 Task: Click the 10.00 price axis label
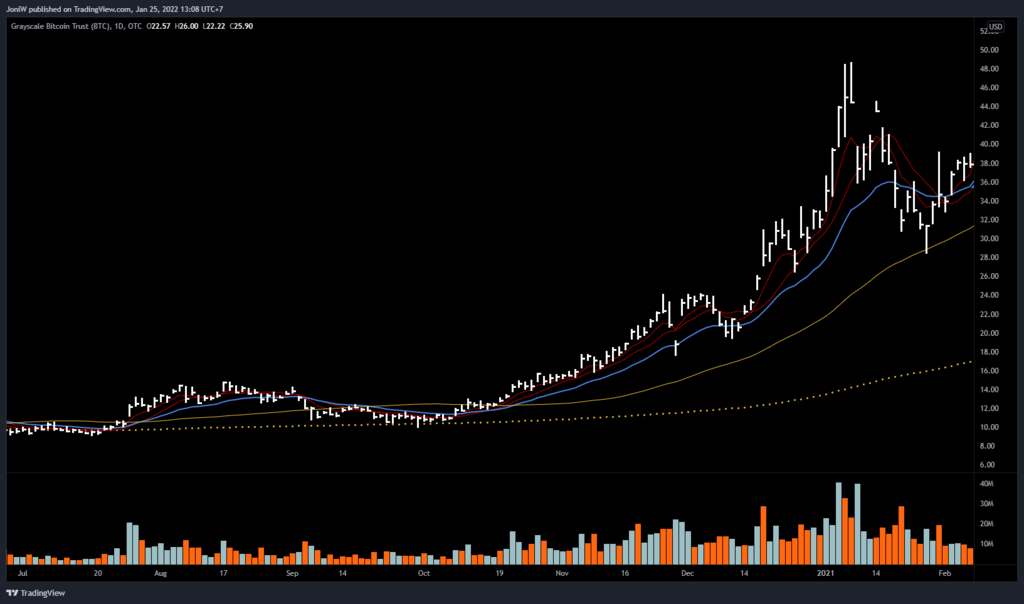click(990, 427)
